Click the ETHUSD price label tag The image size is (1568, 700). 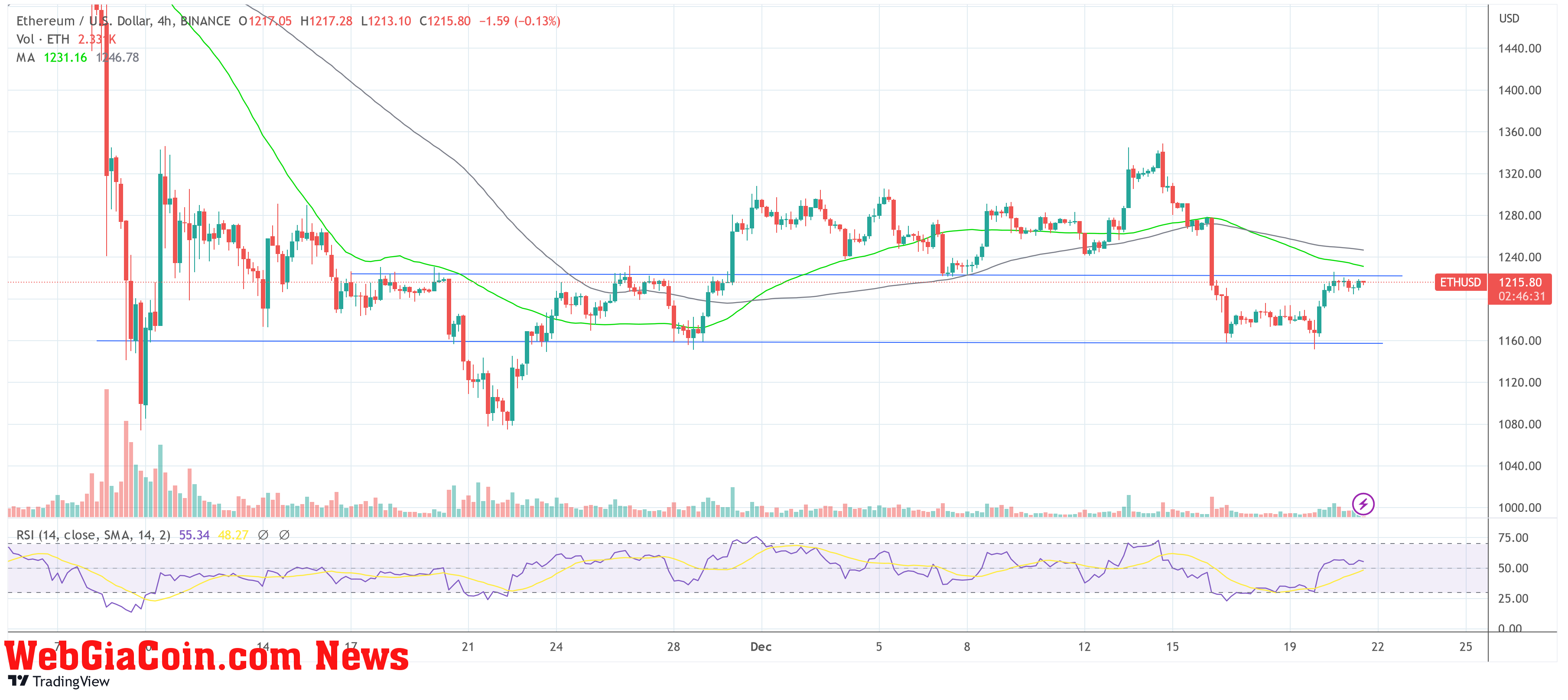pos(1460,283)
